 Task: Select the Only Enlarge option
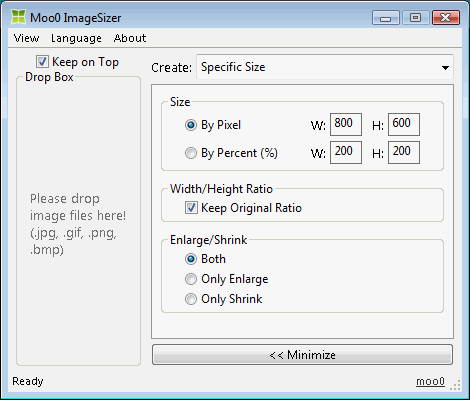tap(191, 279)
